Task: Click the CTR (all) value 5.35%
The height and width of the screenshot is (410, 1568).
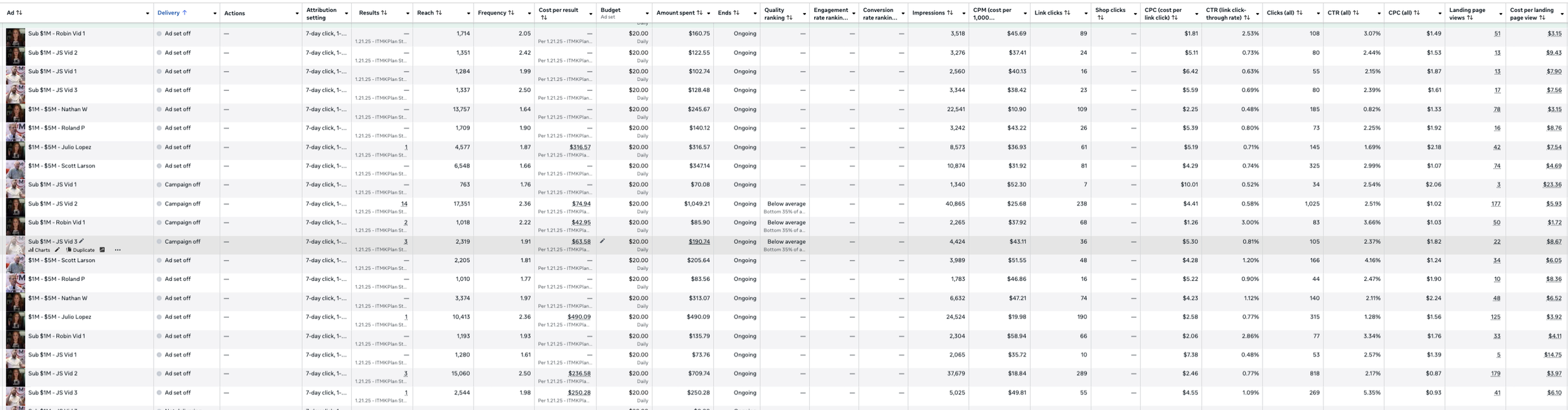Action: click(x=1372, y=392)
